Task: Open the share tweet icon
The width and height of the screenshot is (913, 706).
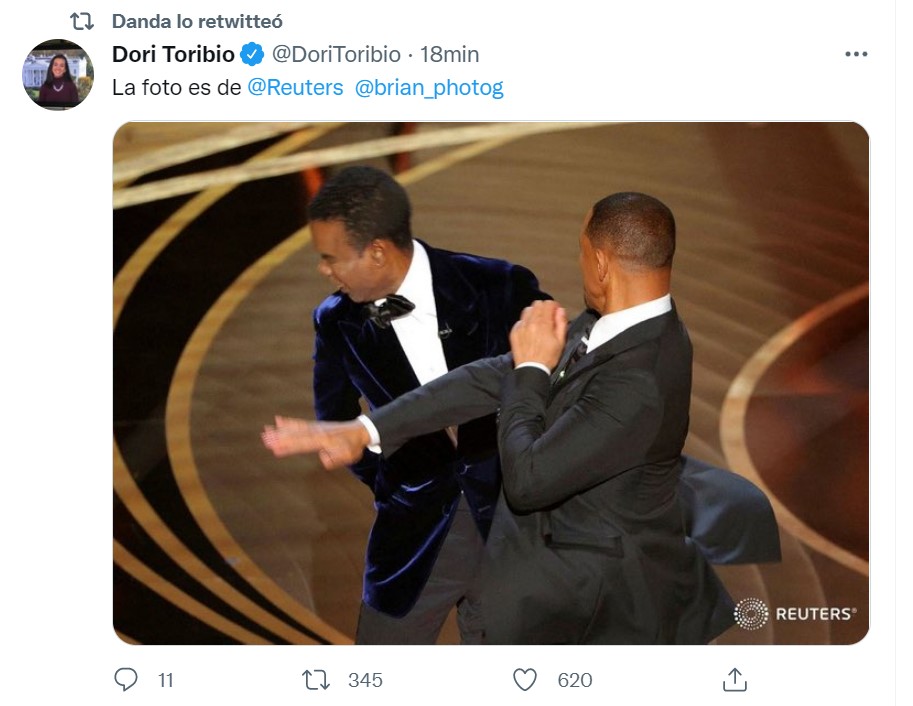Action: click(x=734, y=680)
